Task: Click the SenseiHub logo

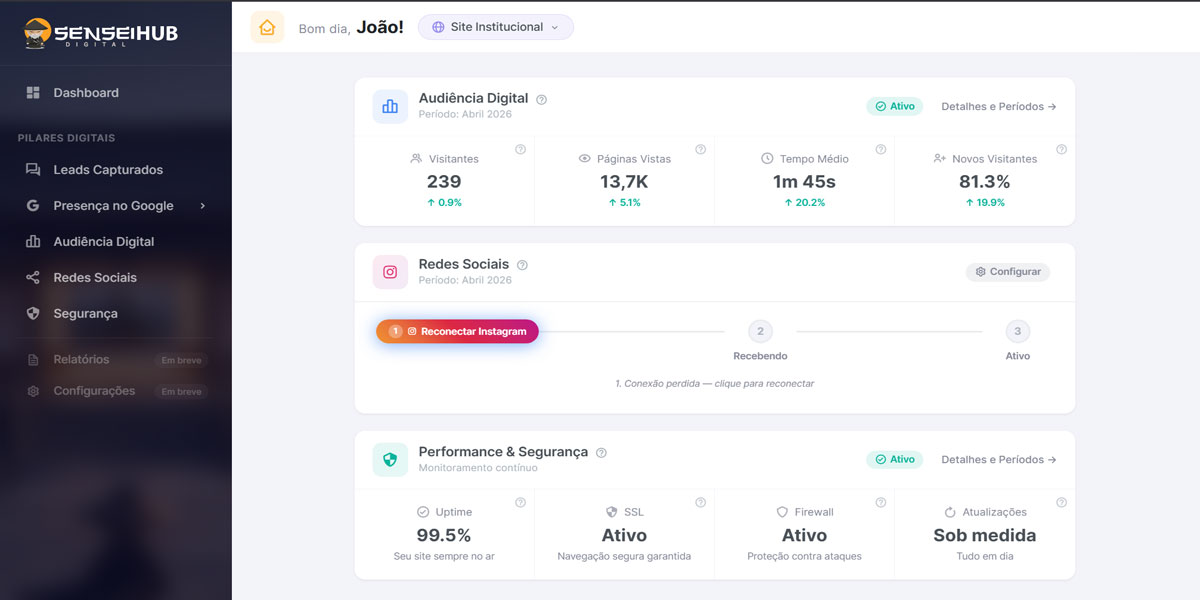Action: pyautogui.click(x=99, y=31)
